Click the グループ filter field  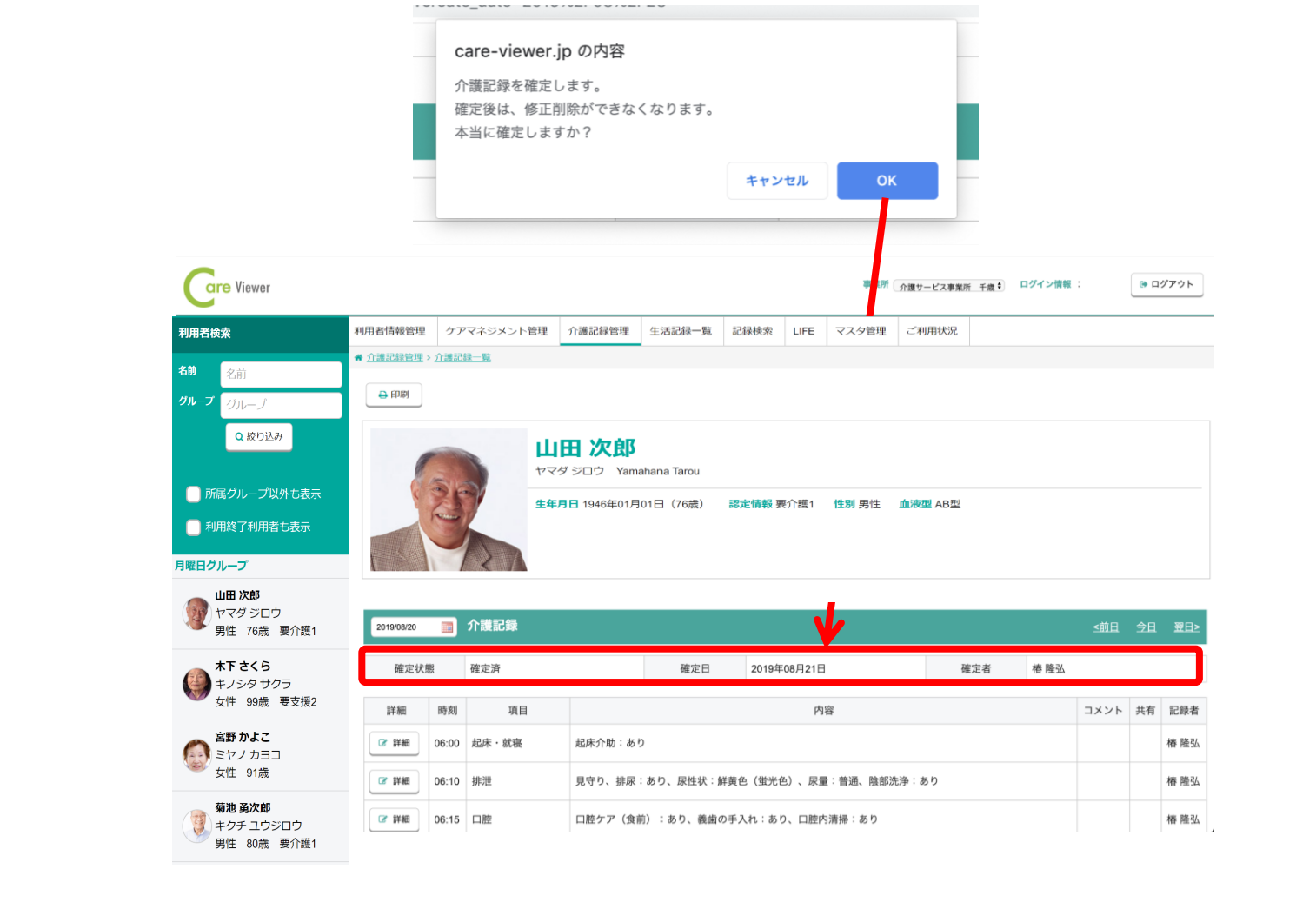281,405
